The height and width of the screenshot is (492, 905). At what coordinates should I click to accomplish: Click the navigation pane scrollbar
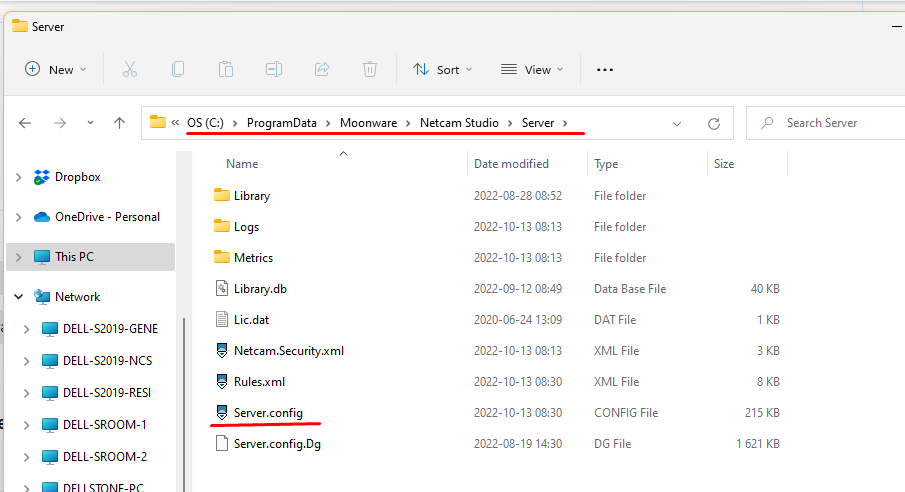(184, 404)
